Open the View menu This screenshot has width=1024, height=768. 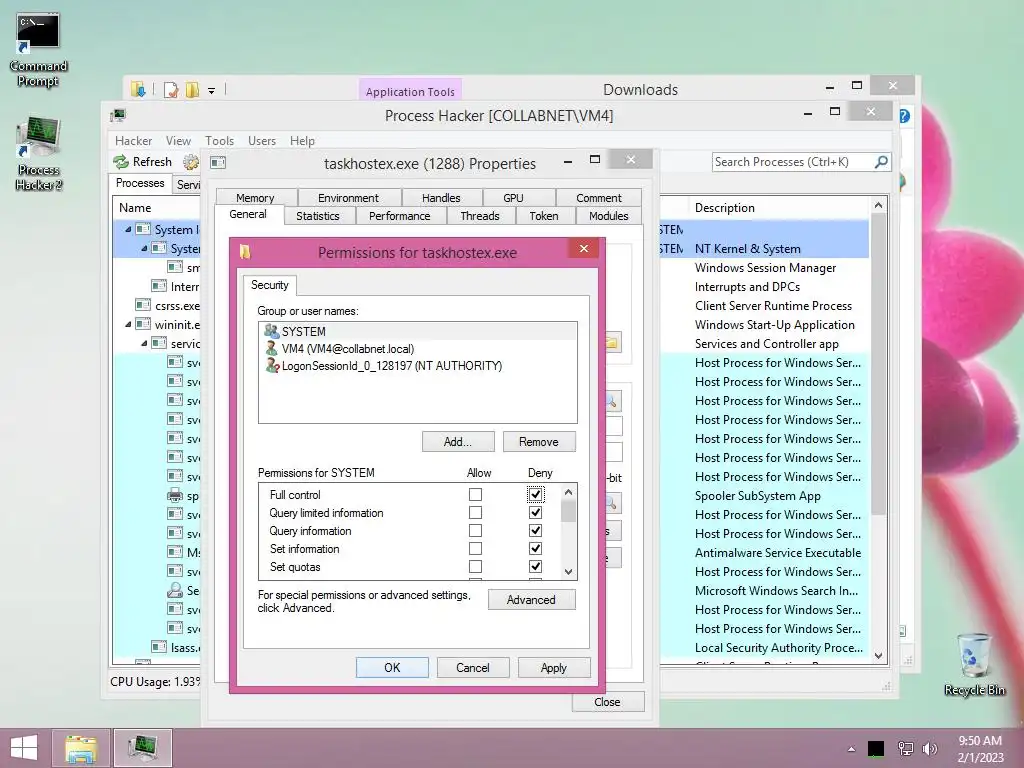(x=178, y=140)
